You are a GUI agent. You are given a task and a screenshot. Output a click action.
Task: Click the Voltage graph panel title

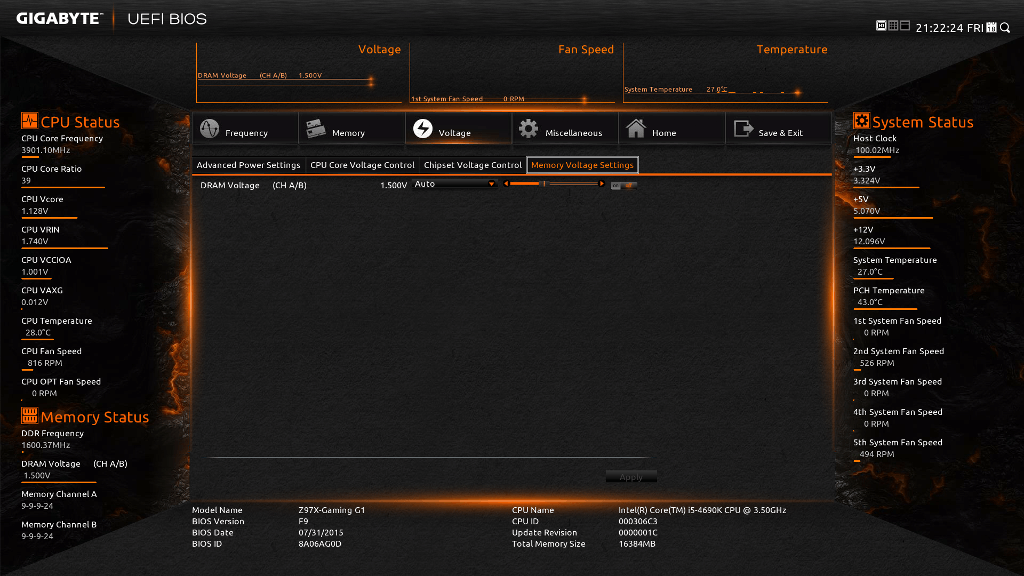click(379, 50)
